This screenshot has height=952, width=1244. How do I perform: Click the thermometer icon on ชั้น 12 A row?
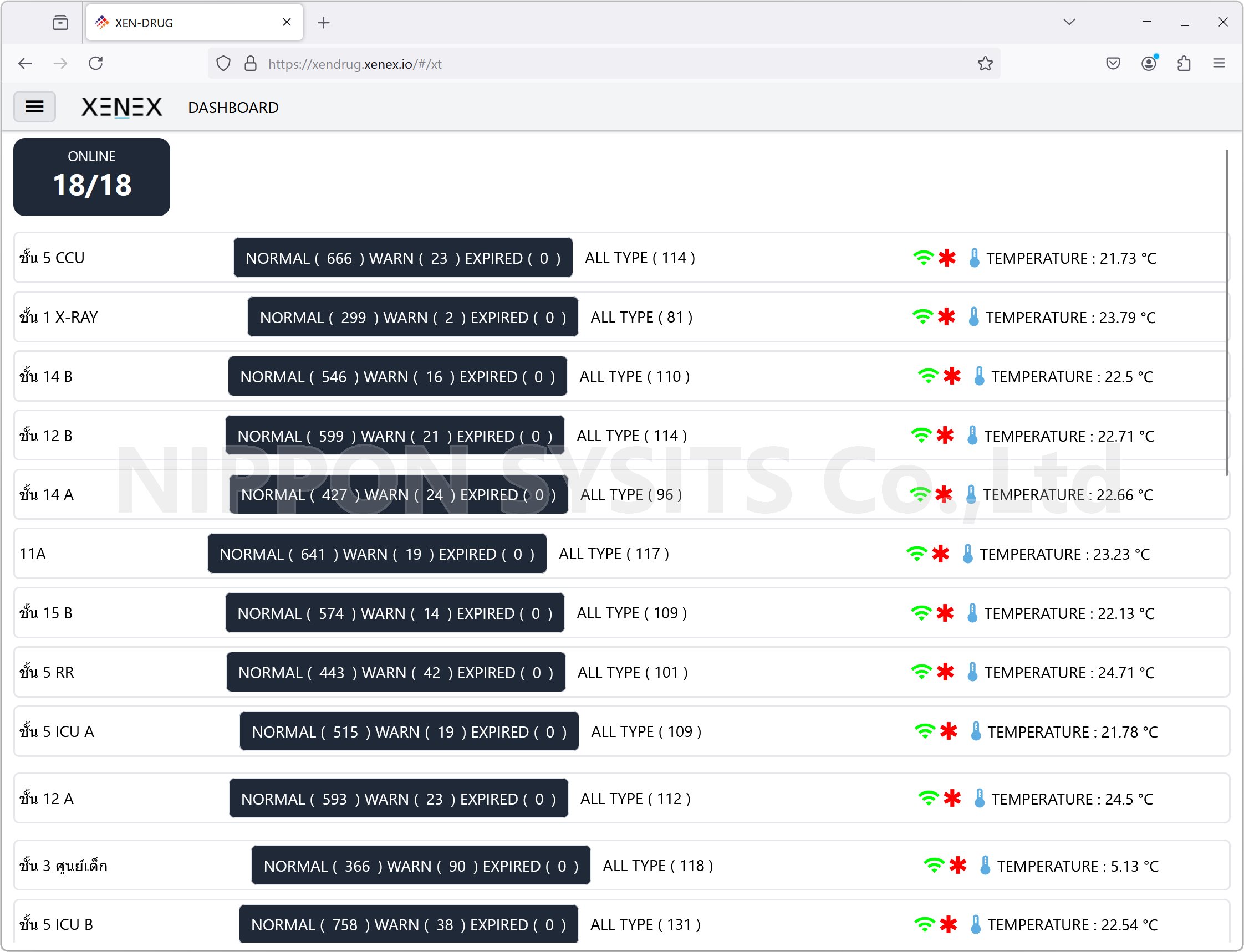pos(979,799)
